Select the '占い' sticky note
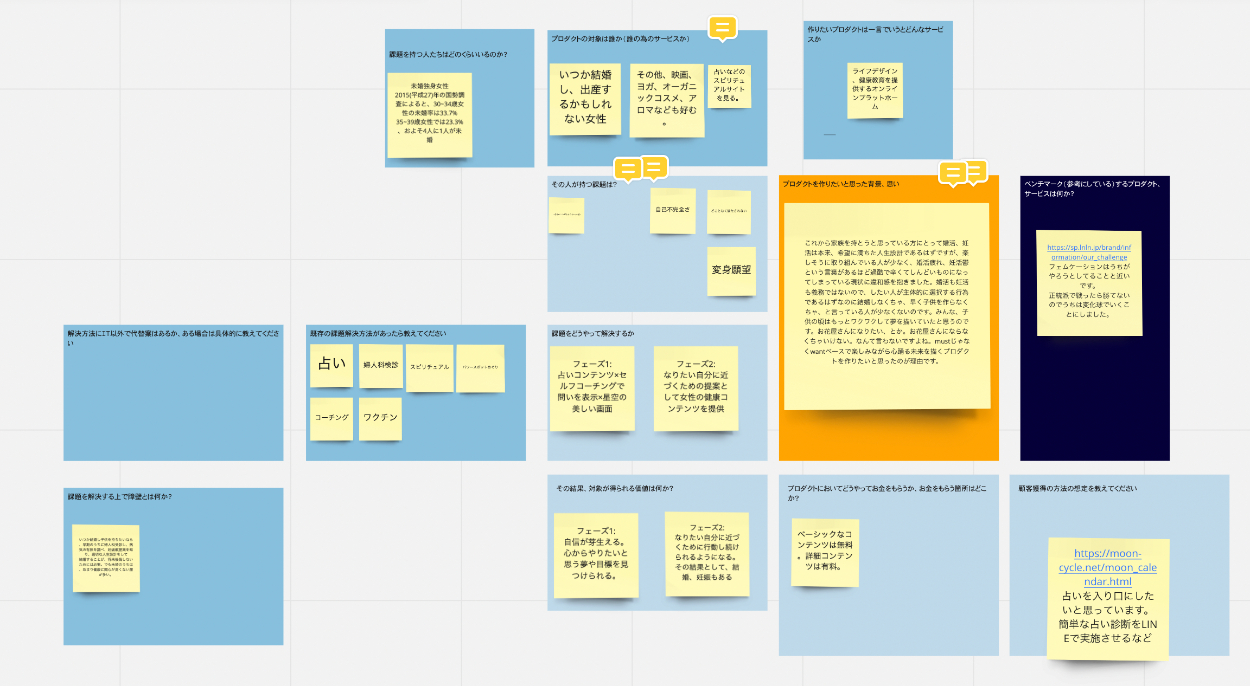 tap(331, 365)
